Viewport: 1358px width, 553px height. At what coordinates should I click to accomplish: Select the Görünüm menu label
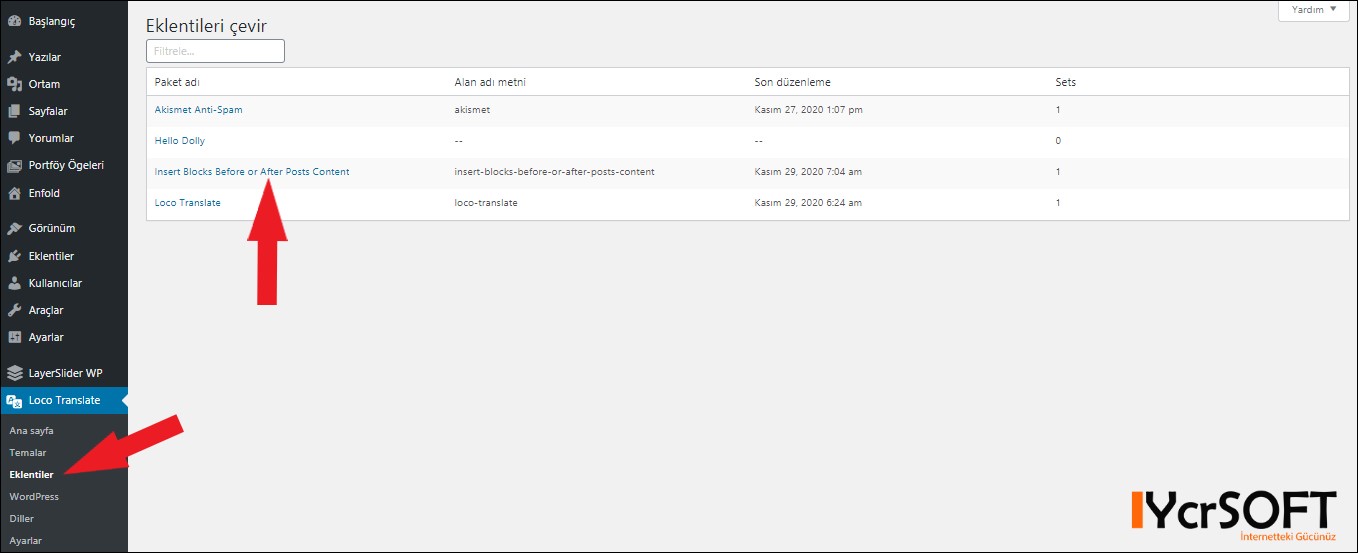[x=51, y=228]
